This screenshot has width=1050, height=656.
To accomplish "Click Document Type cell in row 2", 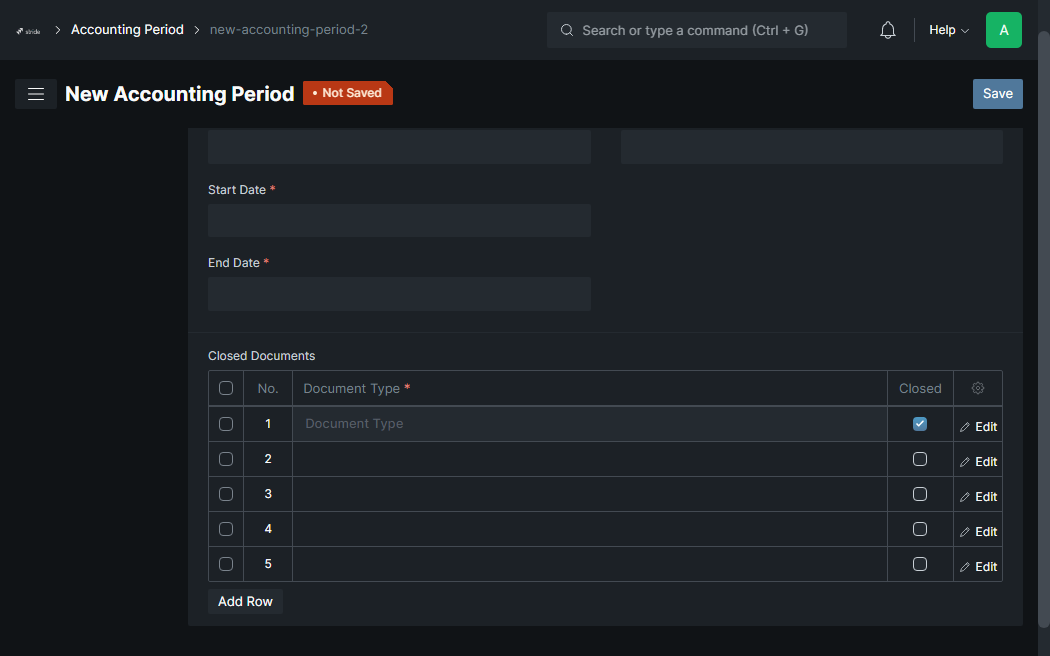I will [x=589, y=459].
